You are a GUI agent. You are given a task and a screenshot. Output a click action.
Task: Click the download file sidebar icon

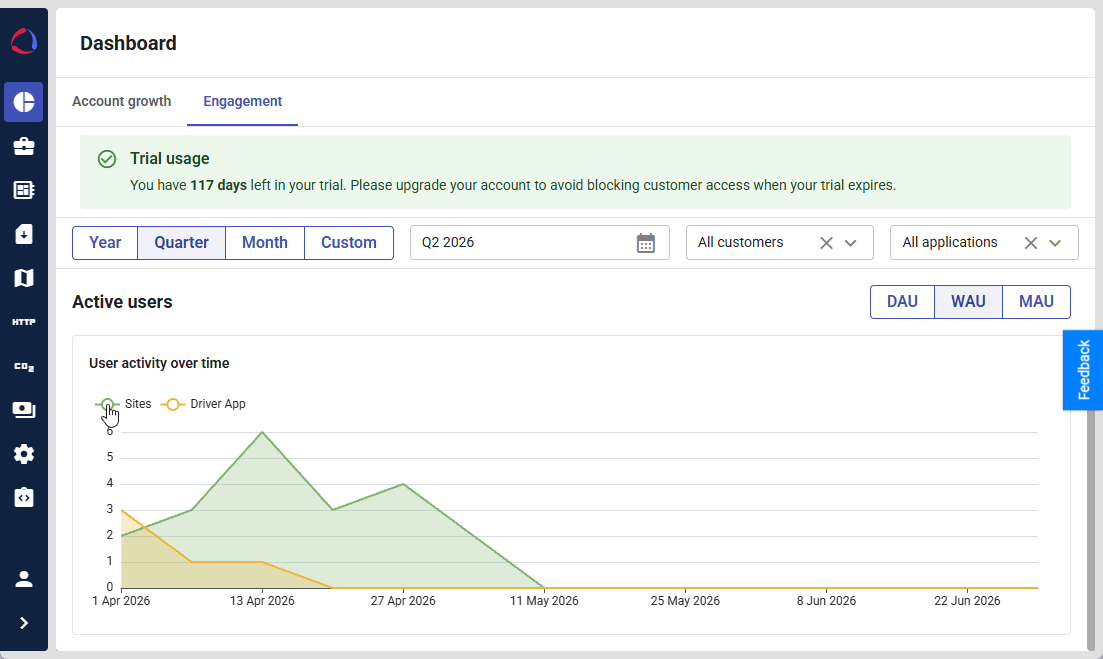24,234
